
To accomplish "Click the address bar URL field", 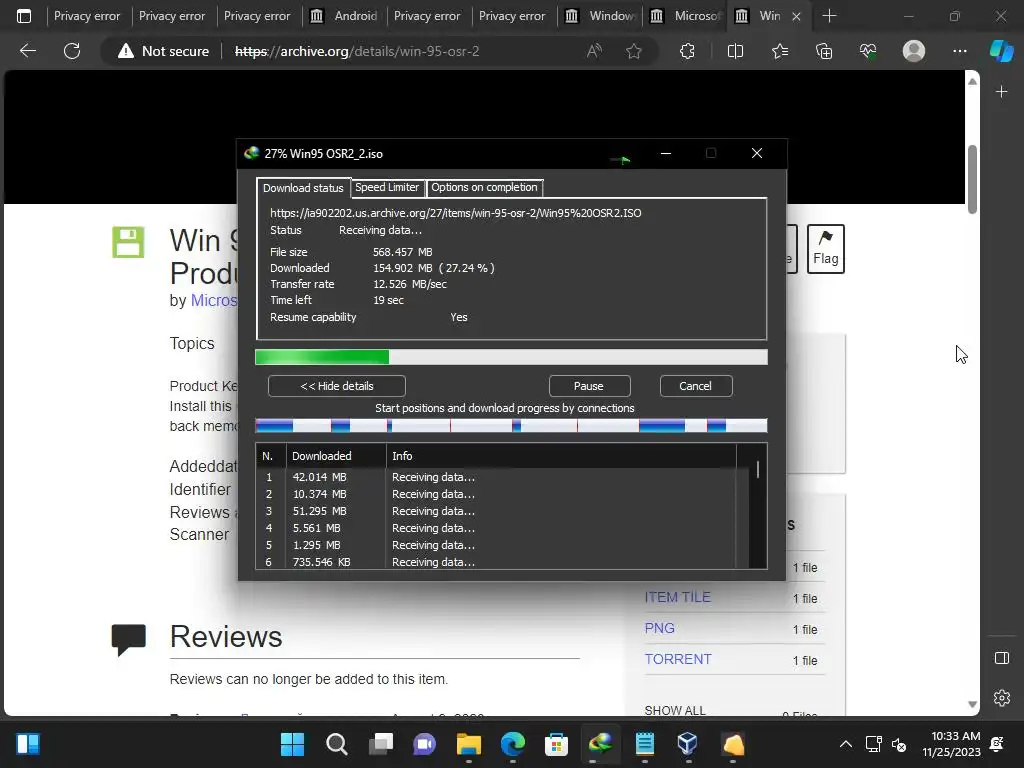I will (x=357, y=51).
